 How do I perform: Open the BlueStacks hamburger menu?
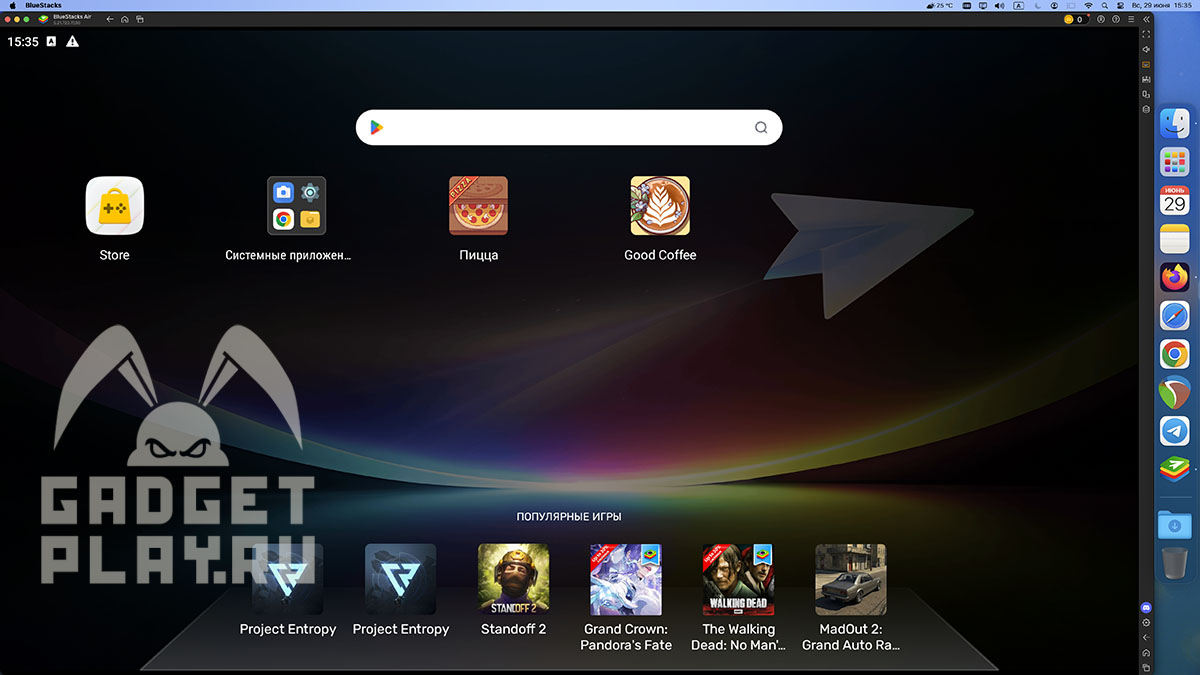[x=1131, y=19]
